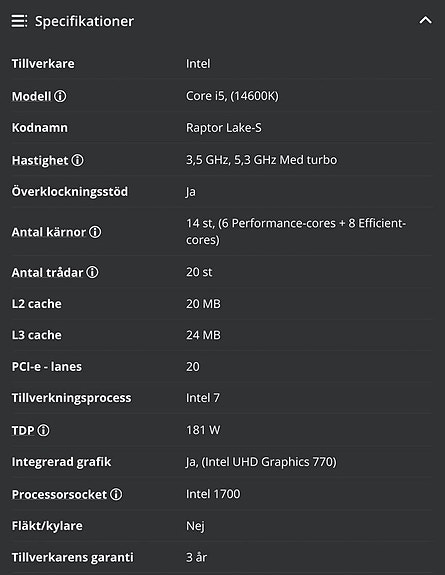The width and height of the screenshot is (445, 575).
Task: Click the Specifikationer section heading
Action: click(84, 21)
